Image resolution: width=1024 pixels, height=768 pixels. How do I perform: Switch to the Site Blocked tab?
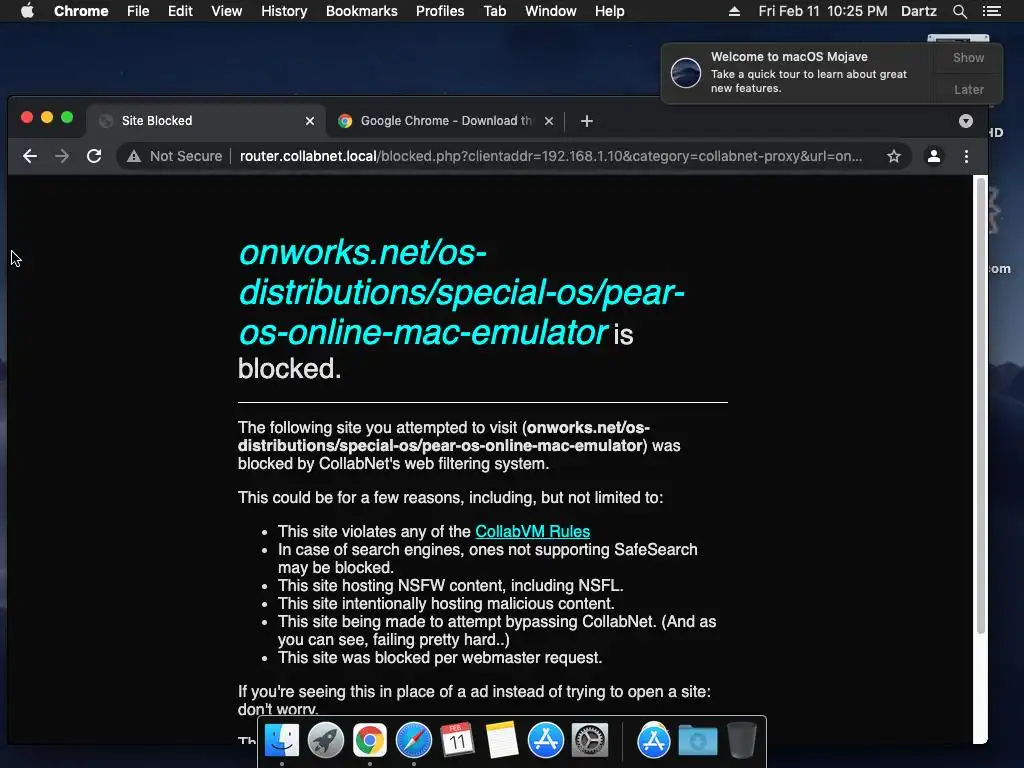206,121
